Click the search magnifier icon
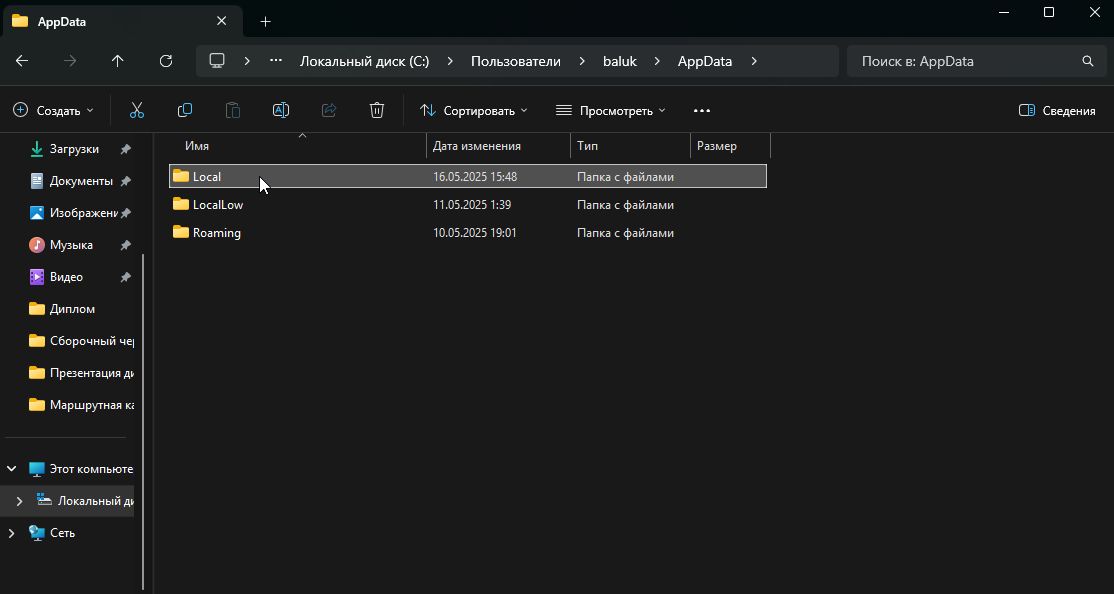The height and width of the screenshot is (594, 1114). click(x=1088, y=61)
